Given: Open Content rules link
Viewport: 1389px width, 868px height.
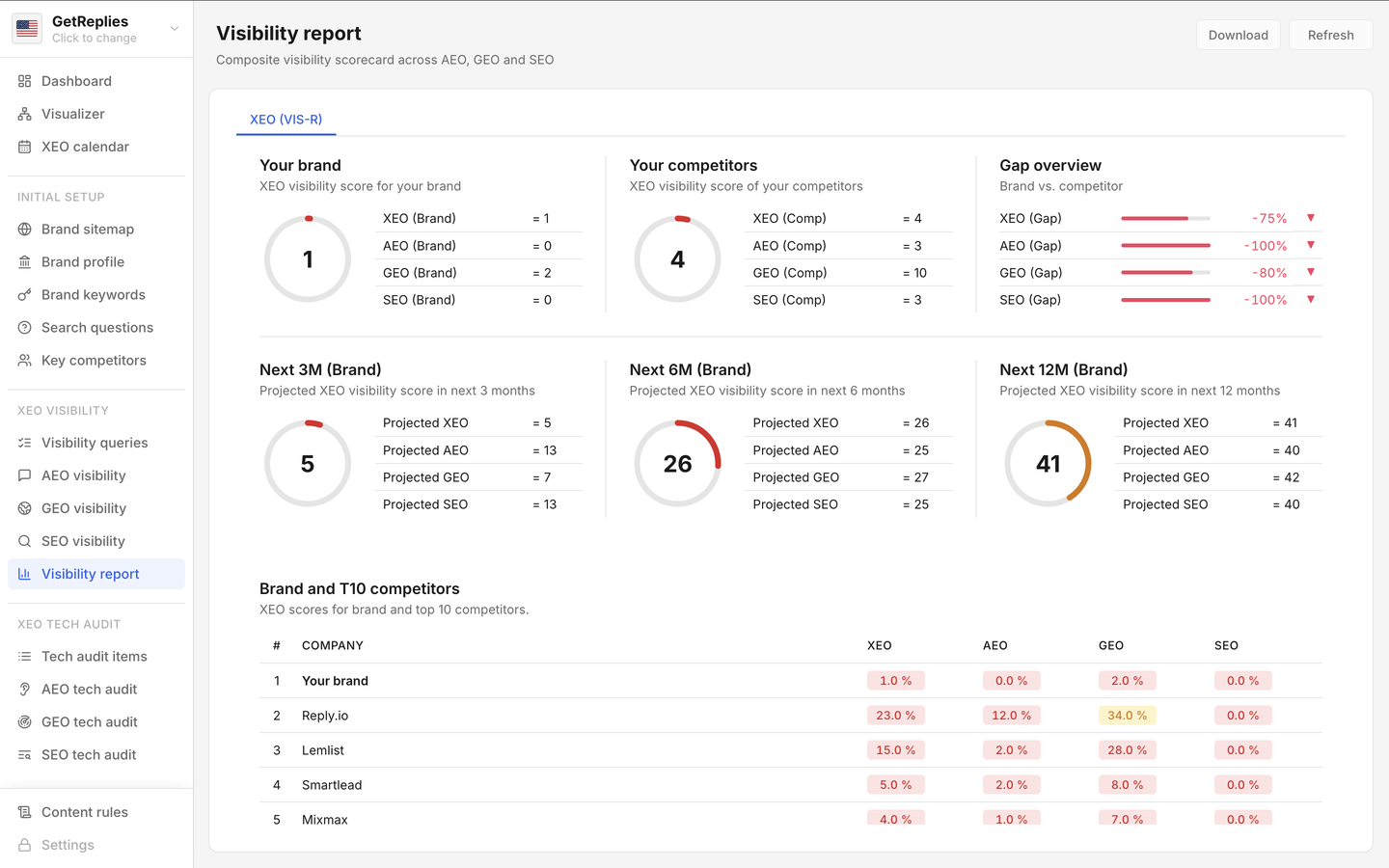Looking at the screenshot, I should tap(96, 812).
